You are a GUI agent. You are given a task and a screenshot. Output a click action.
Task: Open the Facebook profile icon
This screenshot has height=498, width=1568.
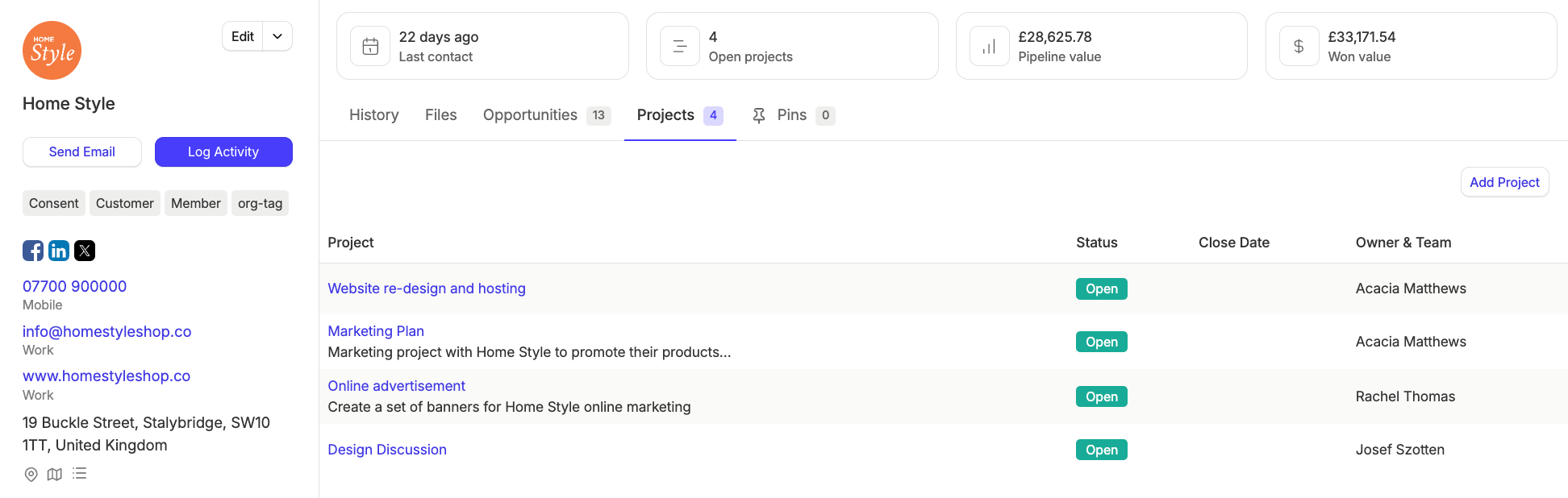tap(33, 251)
